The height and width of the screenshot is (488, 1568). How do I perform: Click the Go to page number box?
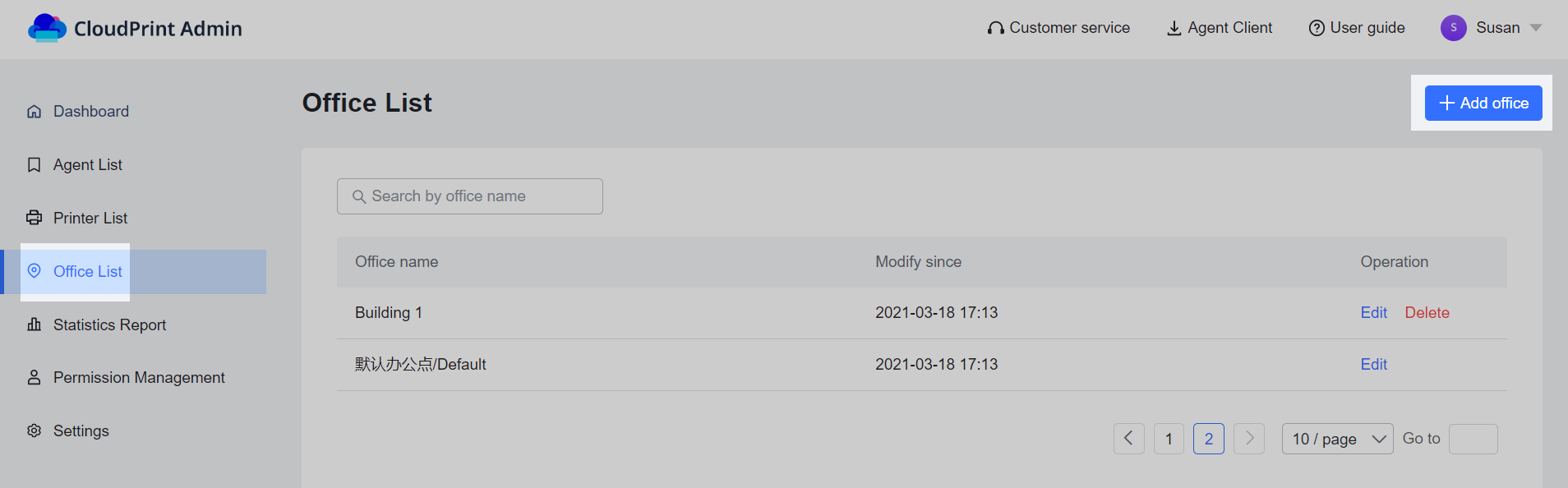click(1473, 439)
